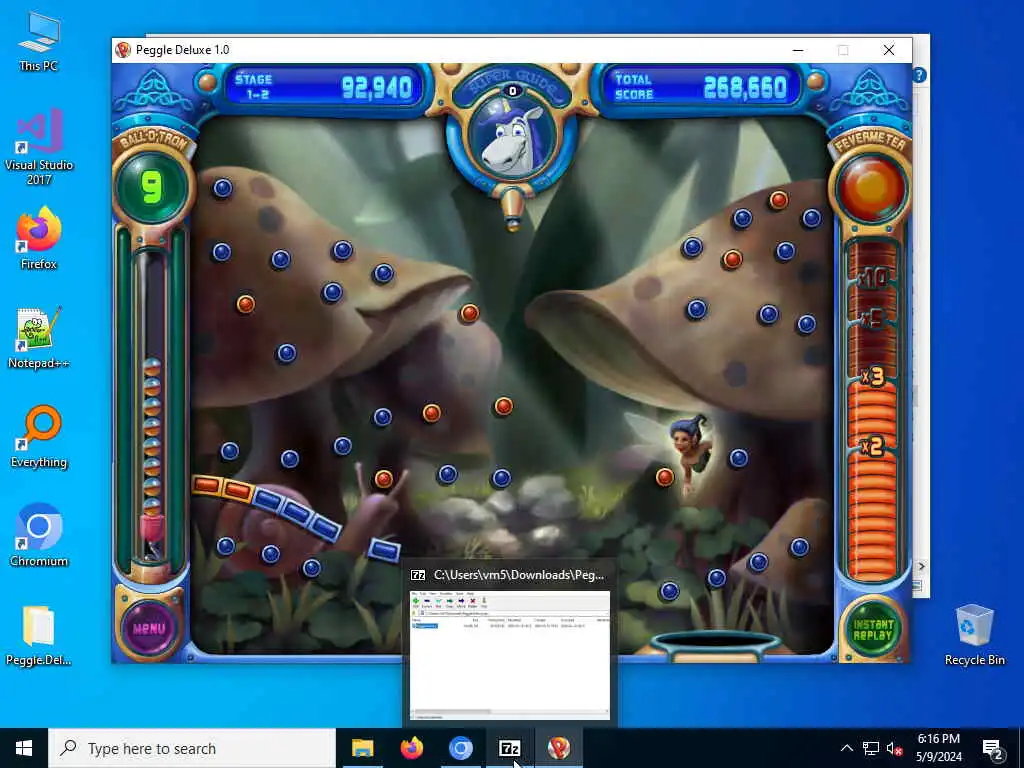
Task: Click the free ball bucket at bottom
Action: (x=717, y=645)
